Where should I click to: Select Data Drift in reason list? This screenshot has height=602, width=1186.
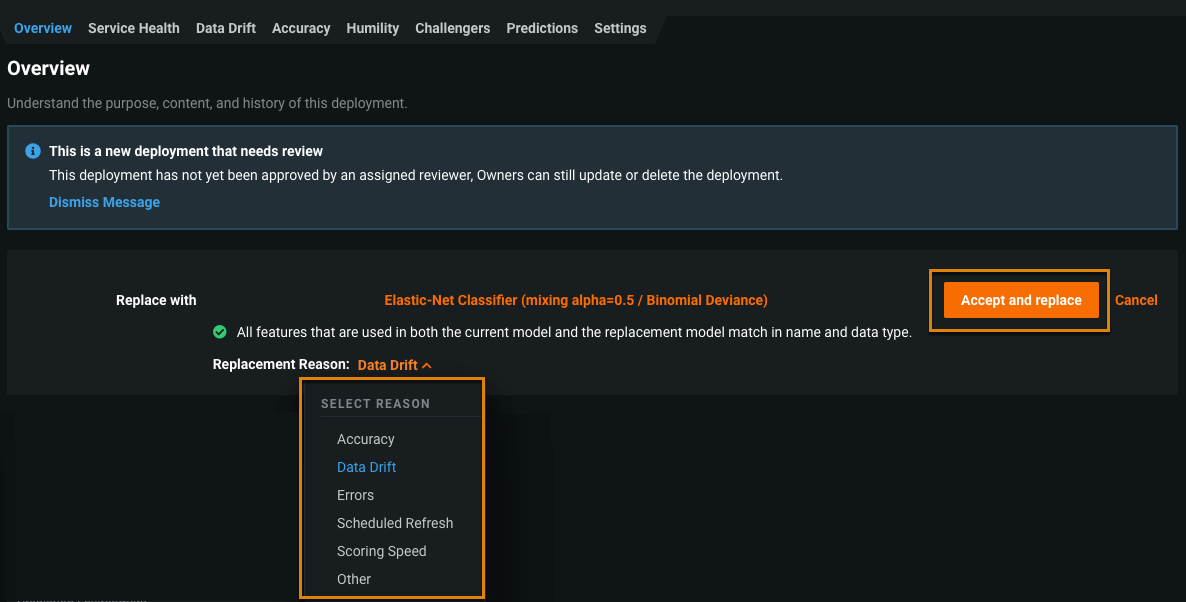[367, 467]
